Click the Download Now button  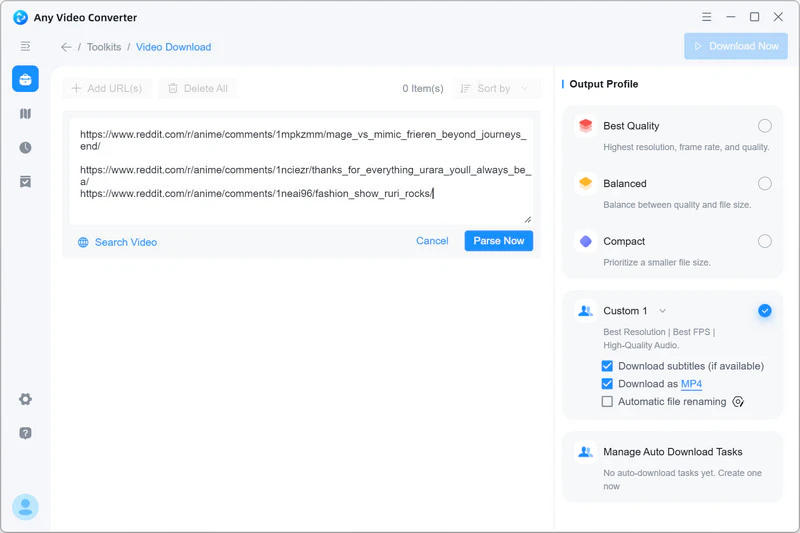pyautogui.click(x=736, y=46)
